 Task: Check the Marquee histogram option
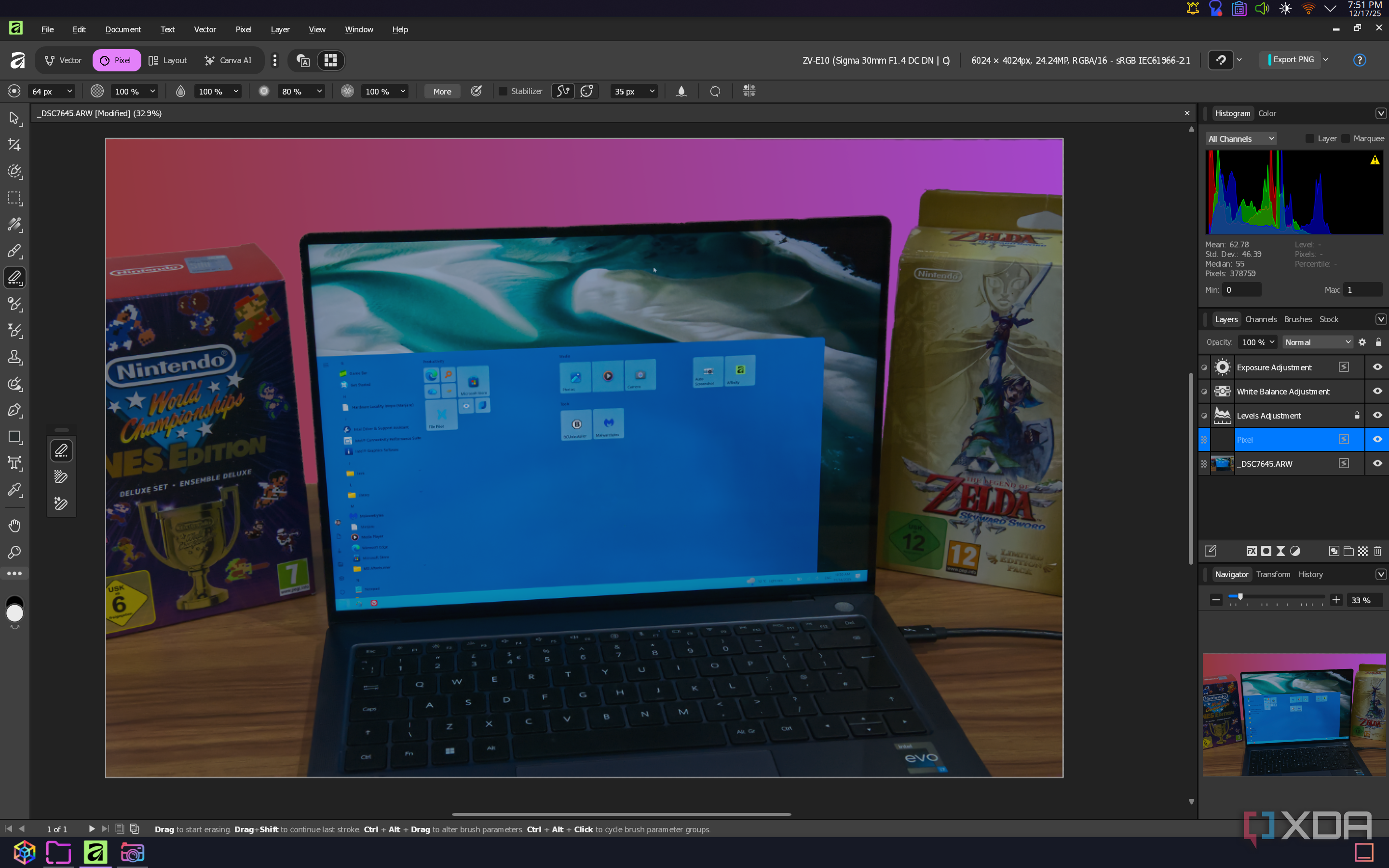(1346, 138)
